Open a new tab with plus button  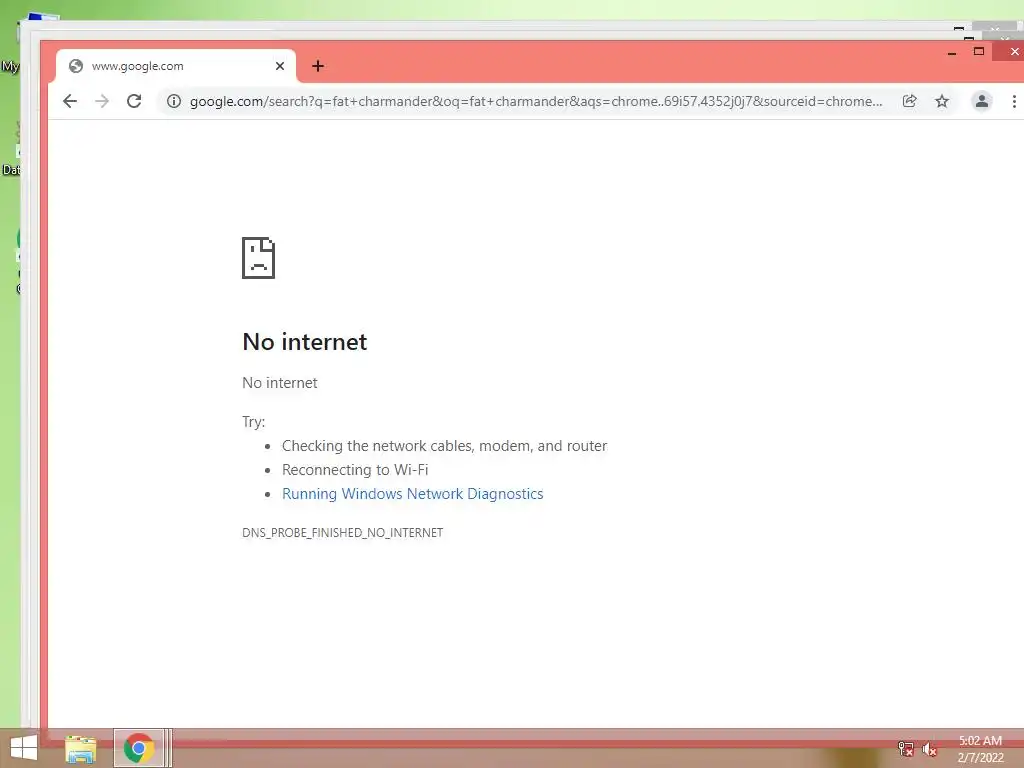[x=318, y=66]
